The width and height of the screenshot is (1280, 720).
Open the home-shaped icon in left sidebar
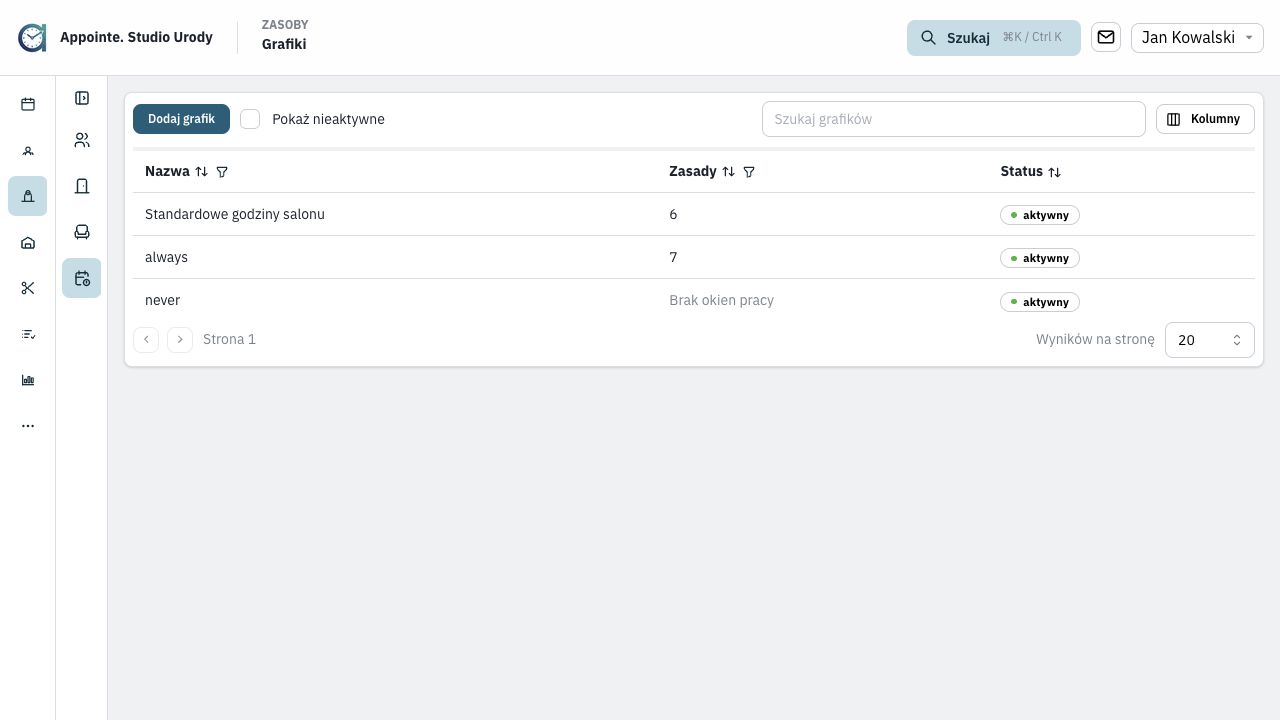pyautogui.click(x=28, y=242)
